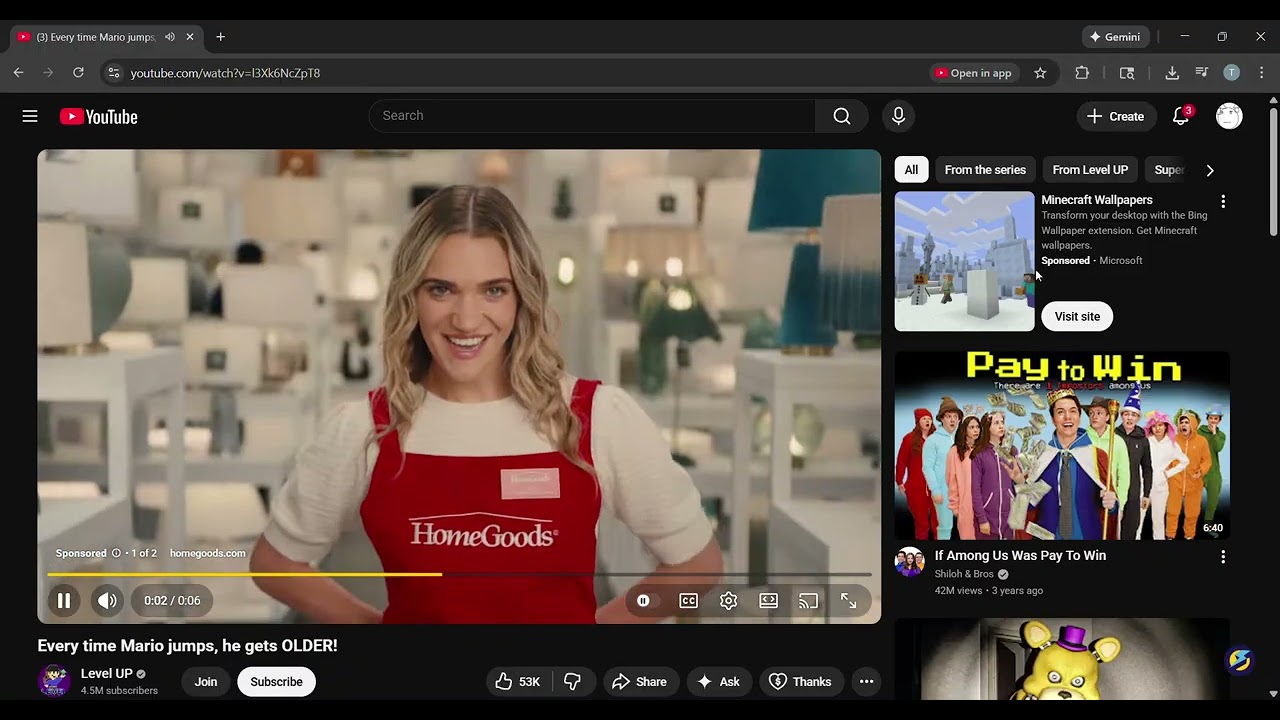View site information in address bar

click(114, 73)
